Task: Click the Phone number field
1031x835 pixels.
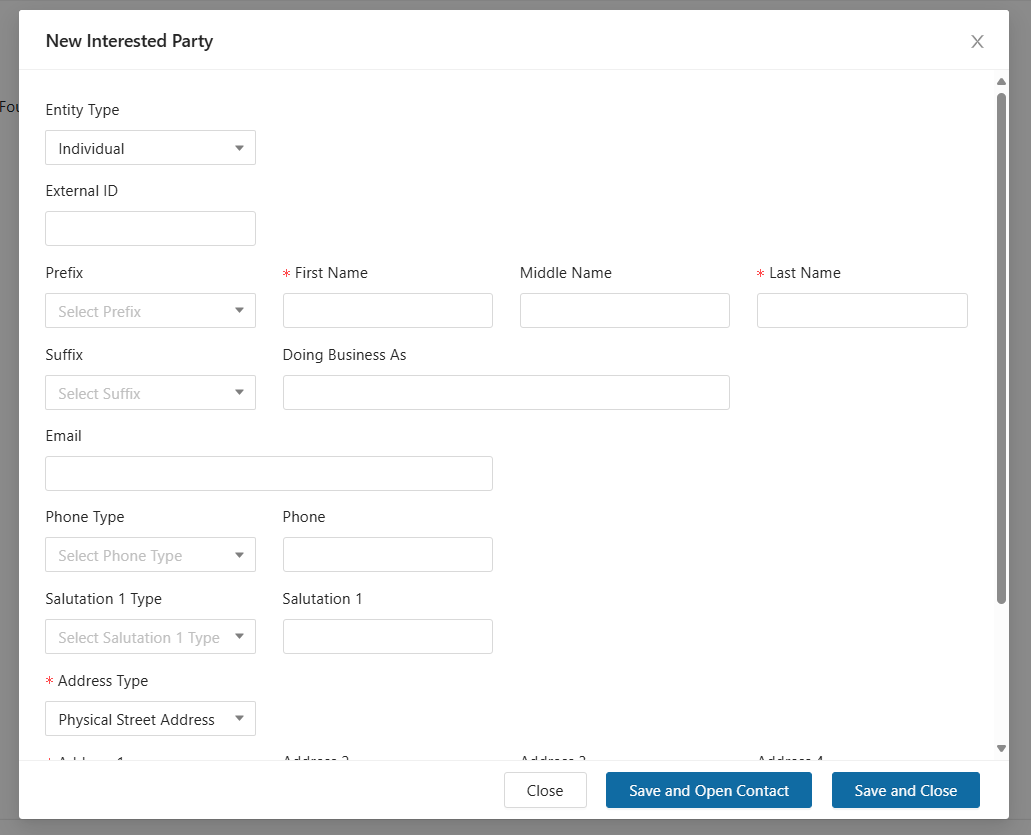Action: 388,555
